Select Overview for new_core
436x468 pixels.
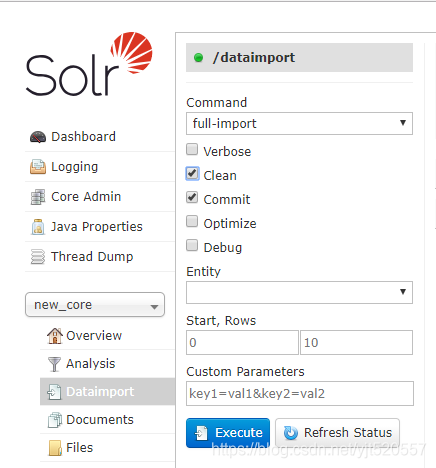click(107, 336)
